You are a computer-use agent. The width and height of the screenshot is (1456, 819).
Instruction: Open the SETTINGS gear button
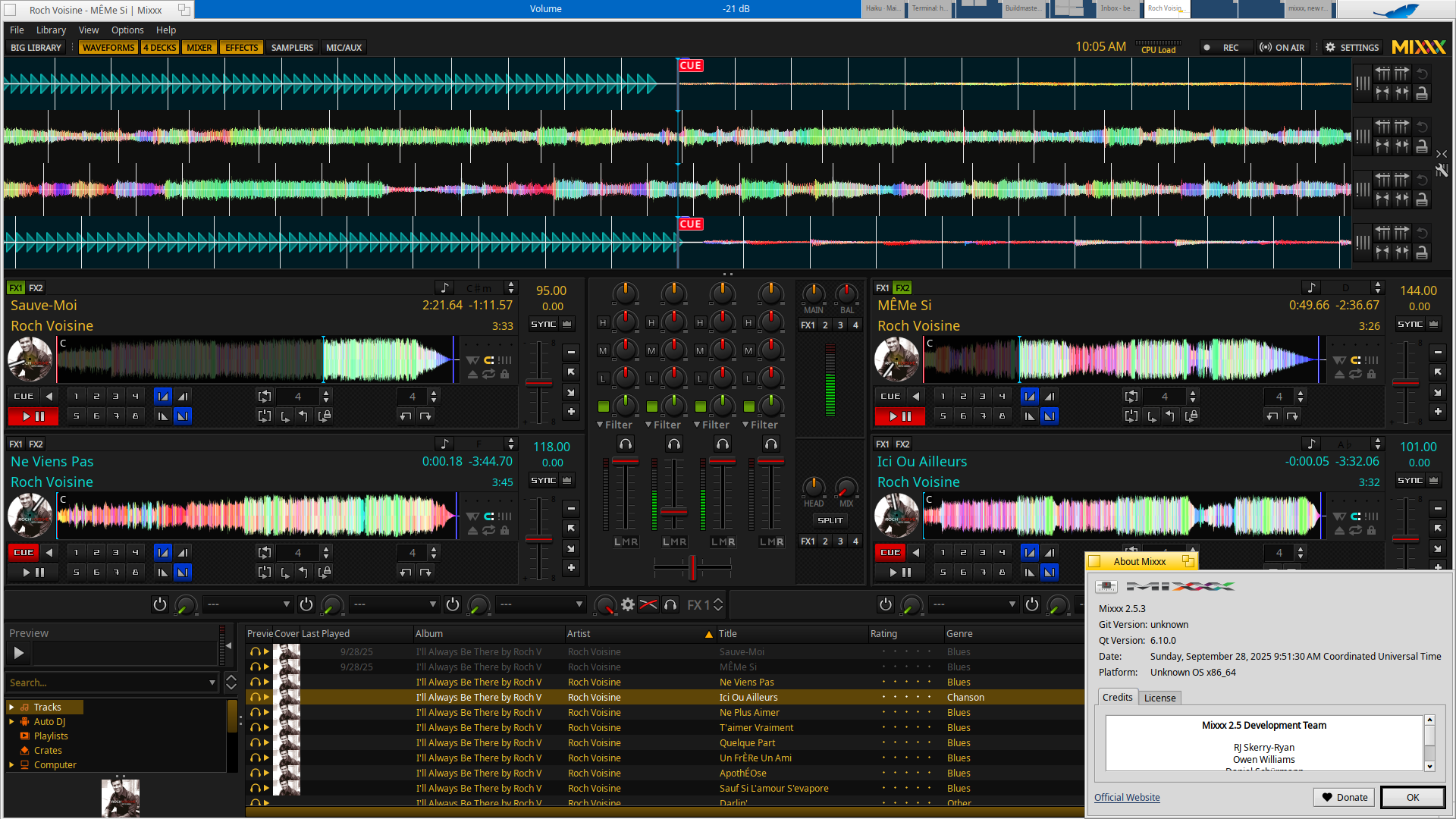pos(1352,48)
